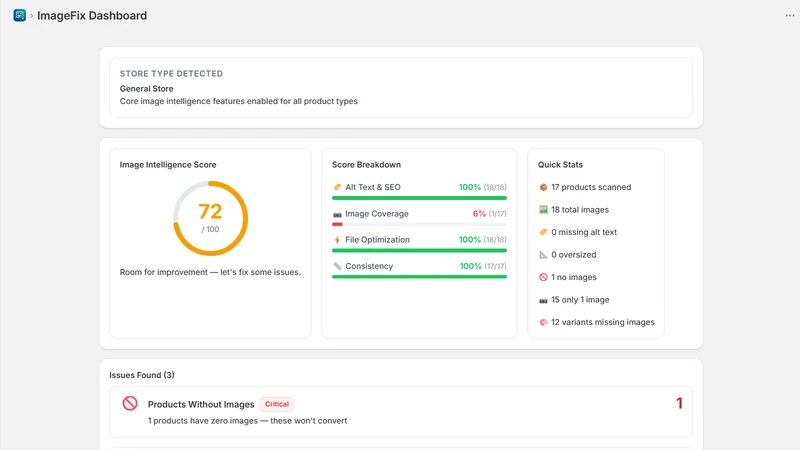Click the 'Issues Found (3)' heading
The height and width of the screenshot is (450, 800).
142,375
